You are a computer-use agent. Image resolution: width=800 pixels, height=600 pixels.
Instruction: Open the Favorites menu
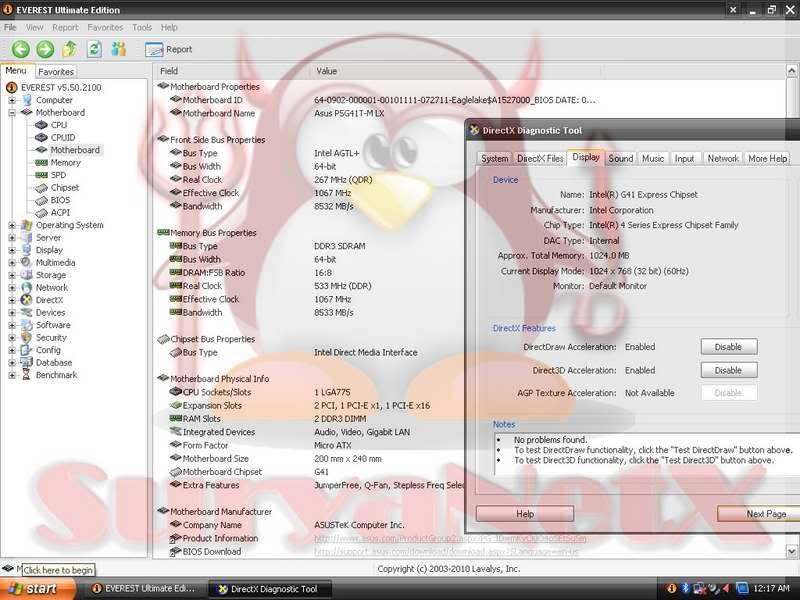click(x=105, y=28)
